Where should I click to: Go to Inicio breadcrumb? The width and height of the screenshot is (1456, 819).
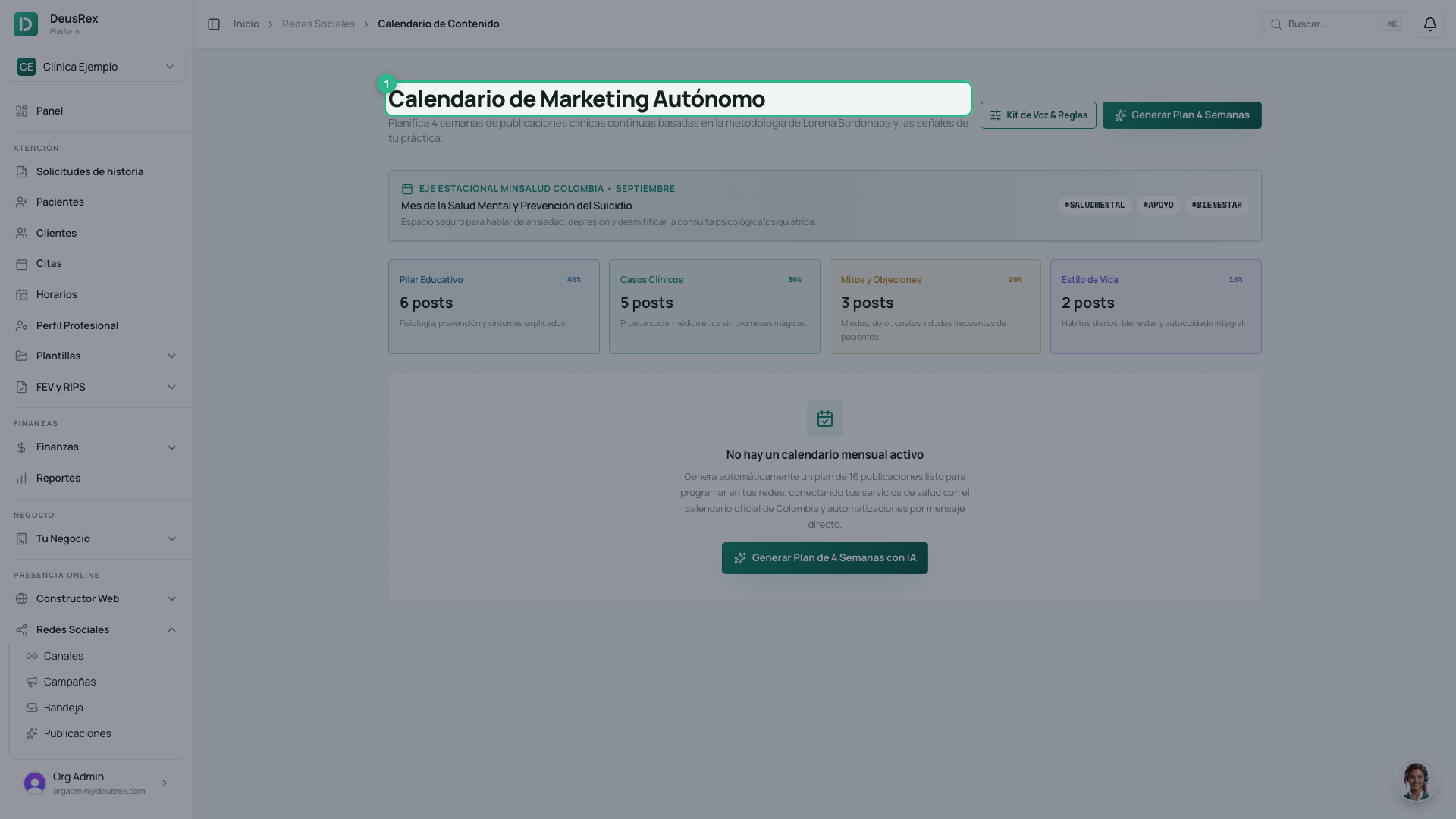pos(246,24)
